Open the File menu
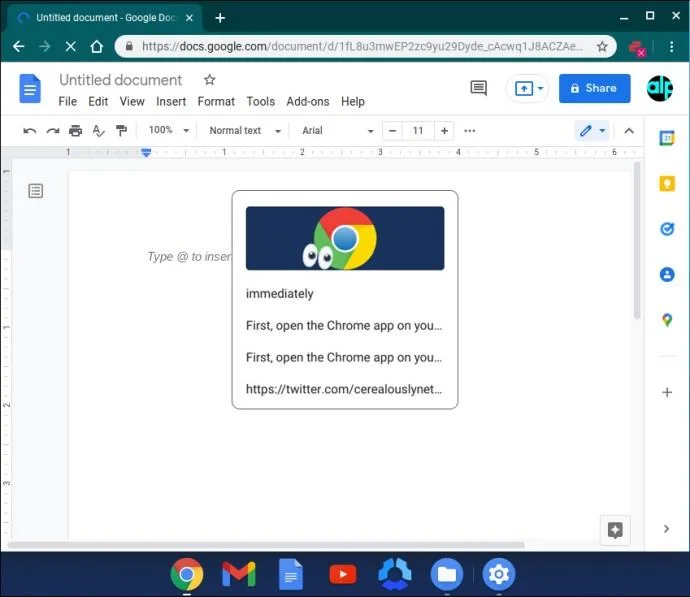The width and height of the screenshot is (690, 597). (67, 102)
